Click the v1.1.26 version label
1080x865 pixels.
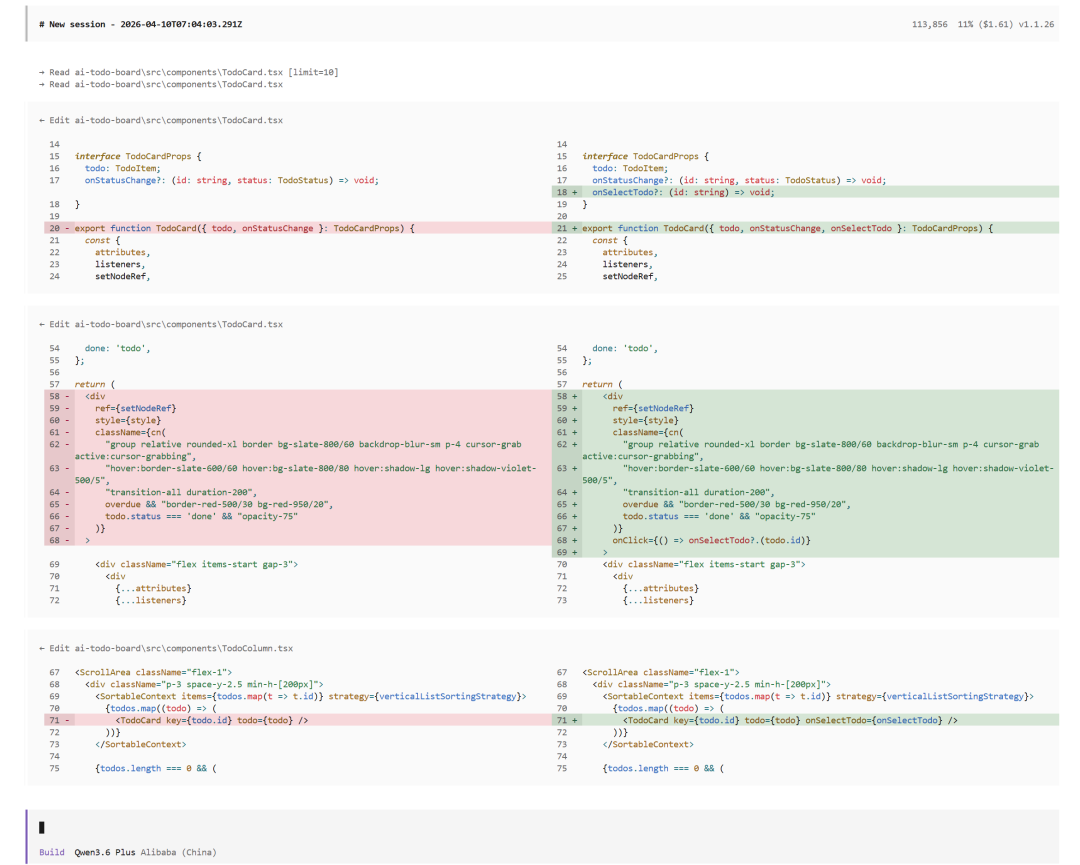pyautogui.click(x=1036, y=24)
